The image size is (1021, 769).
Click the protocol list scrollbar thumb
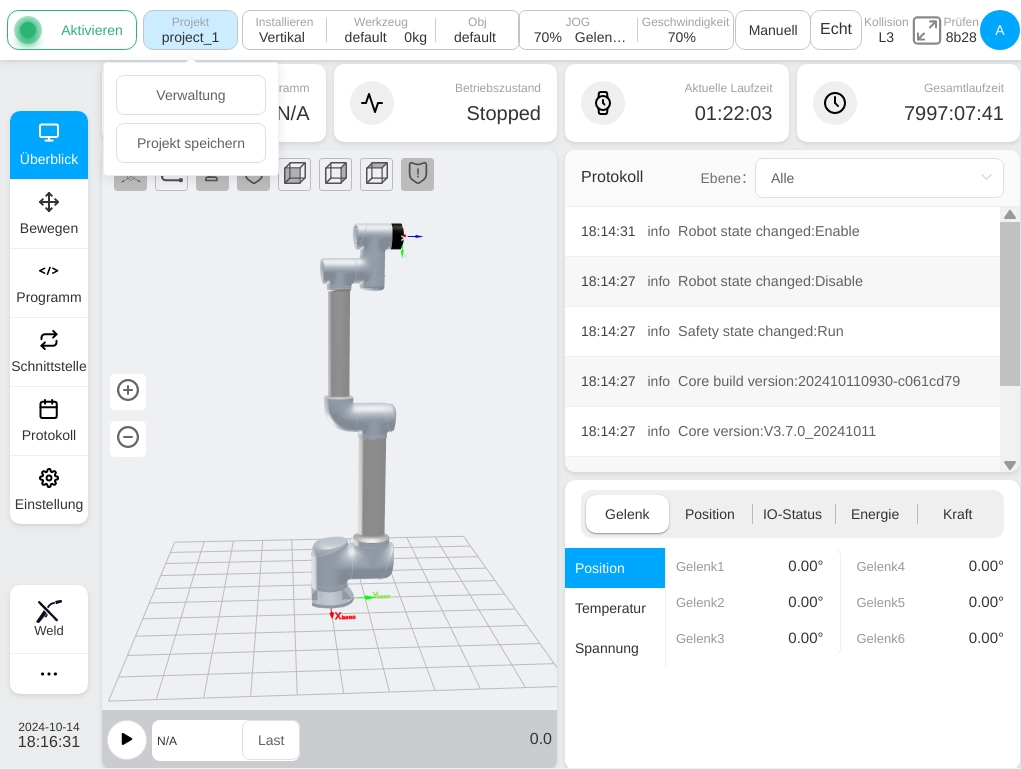[x=1010, y=303]
